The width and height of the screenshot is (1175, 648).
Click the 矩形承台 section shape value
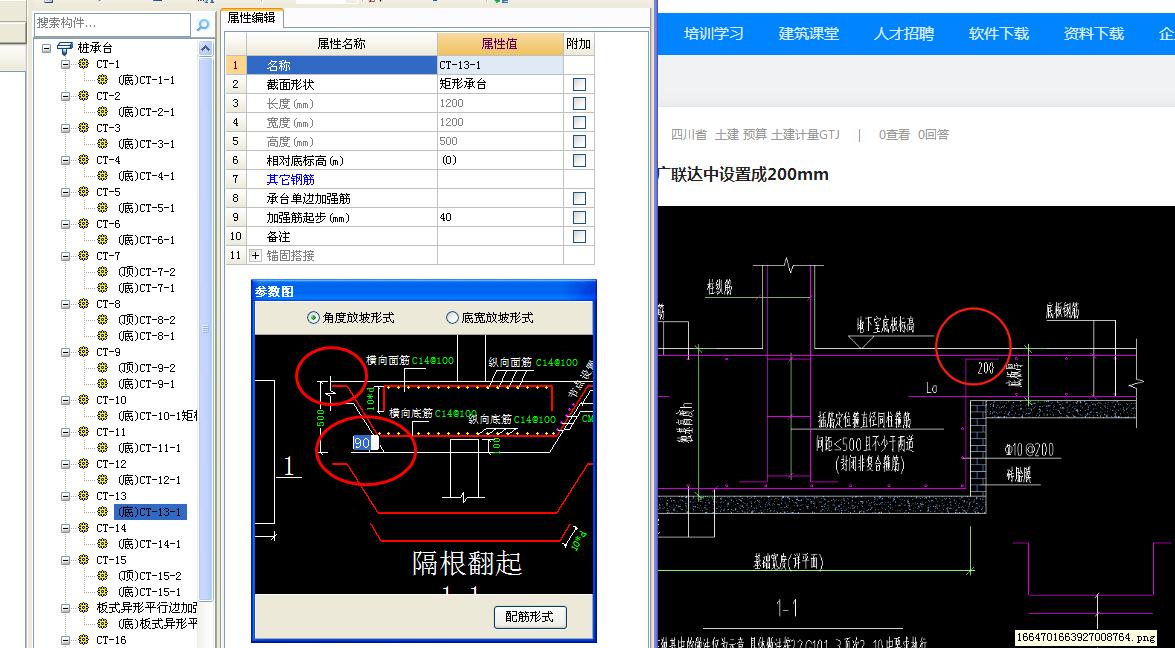pyautogui.click(x=500, y=85)
